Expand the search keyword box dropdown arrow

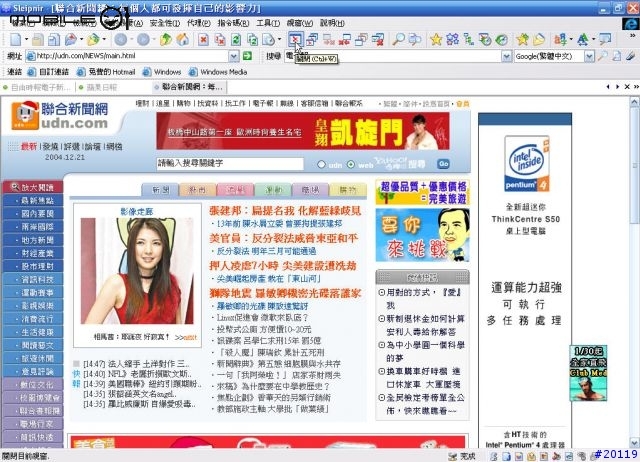(506, 56)
